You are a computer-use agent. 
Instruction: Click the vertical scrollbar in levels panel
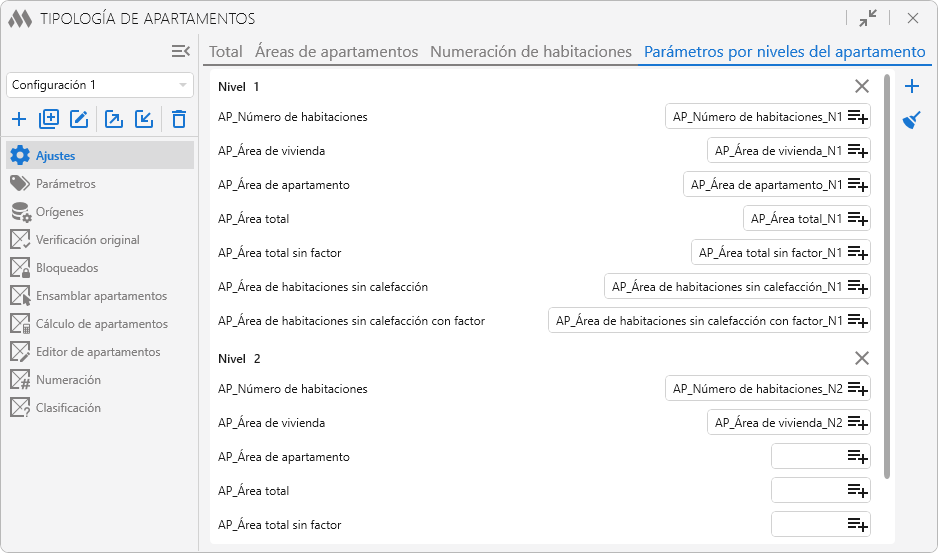(886, 270)
